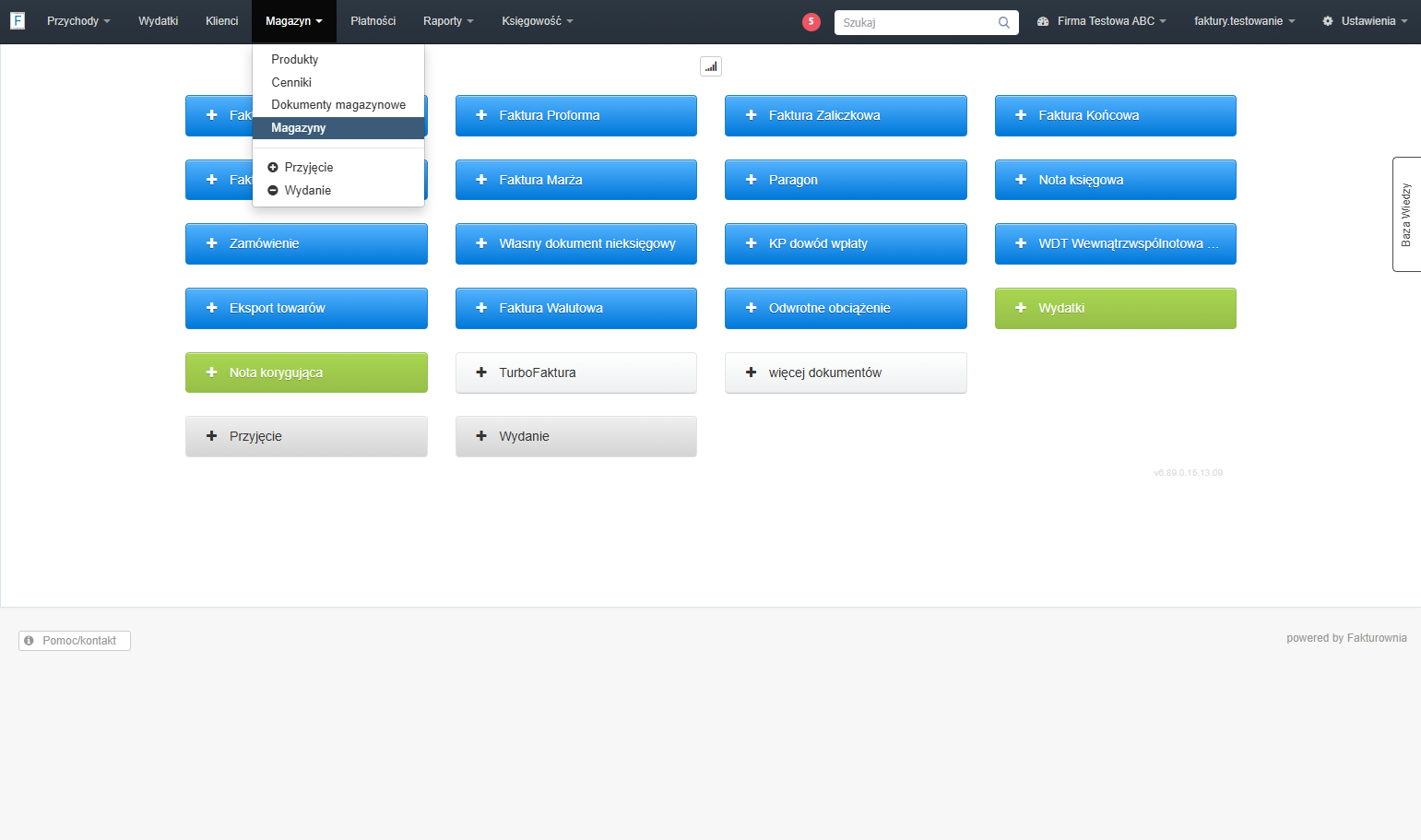The width and height of the screenshot is (1421, 840).
Task: Open the Baza Wiedzy side tab
Action: click(1406, 214)
